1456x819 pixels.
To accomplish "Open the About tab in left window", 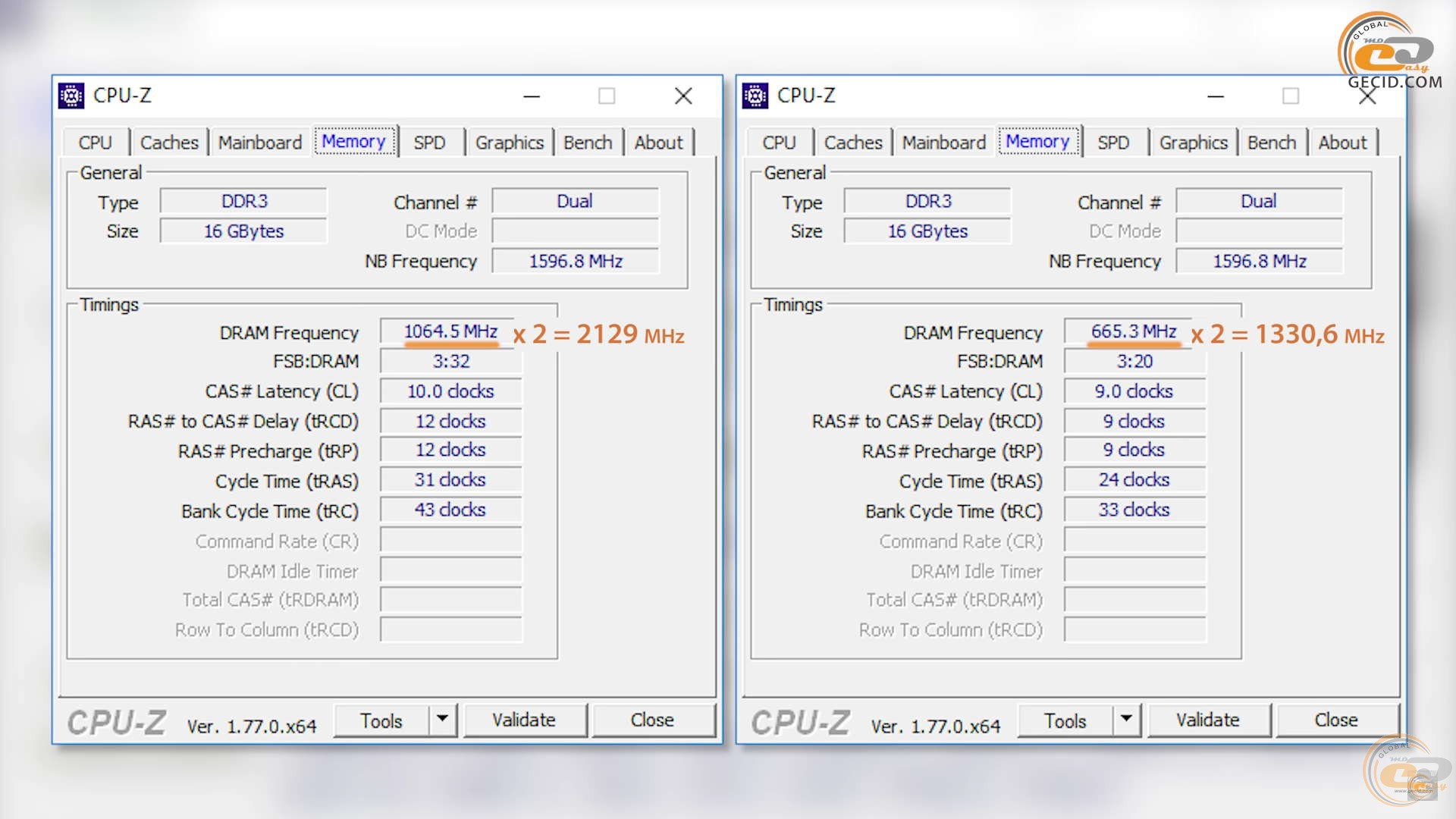I will click(658, 142).
